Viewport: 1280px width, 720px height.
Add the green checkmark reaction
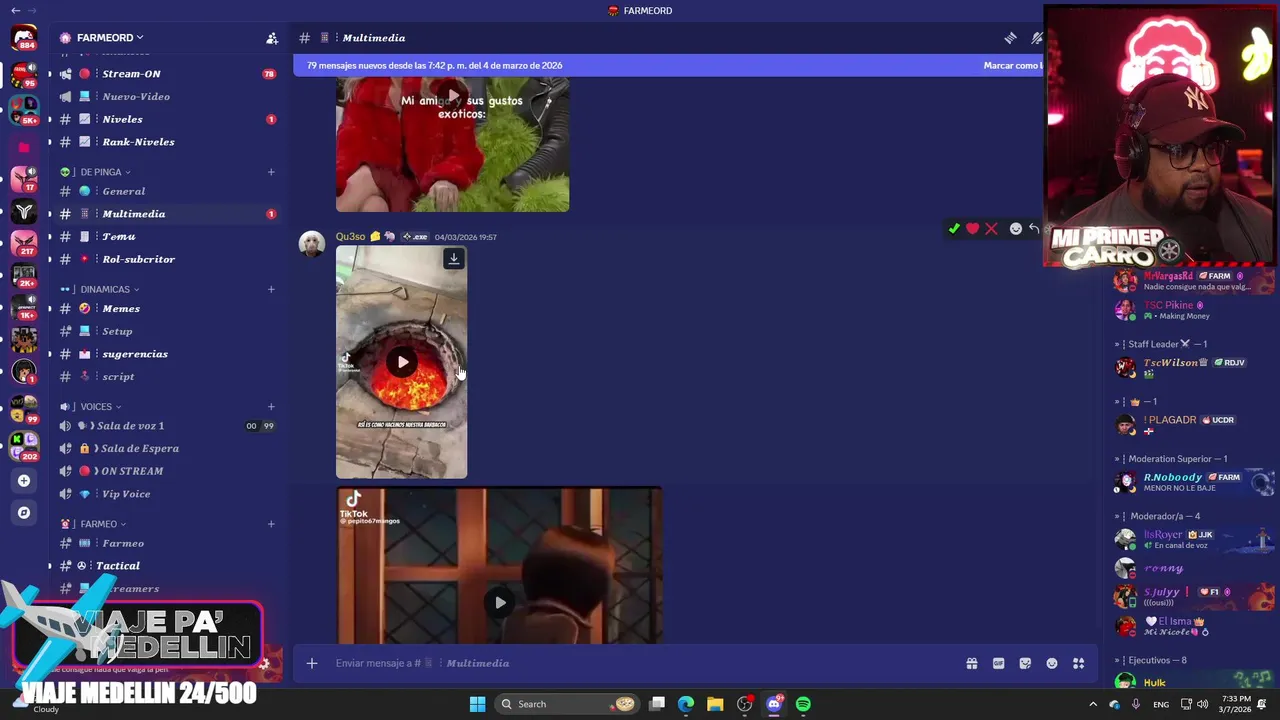(954, 229)
